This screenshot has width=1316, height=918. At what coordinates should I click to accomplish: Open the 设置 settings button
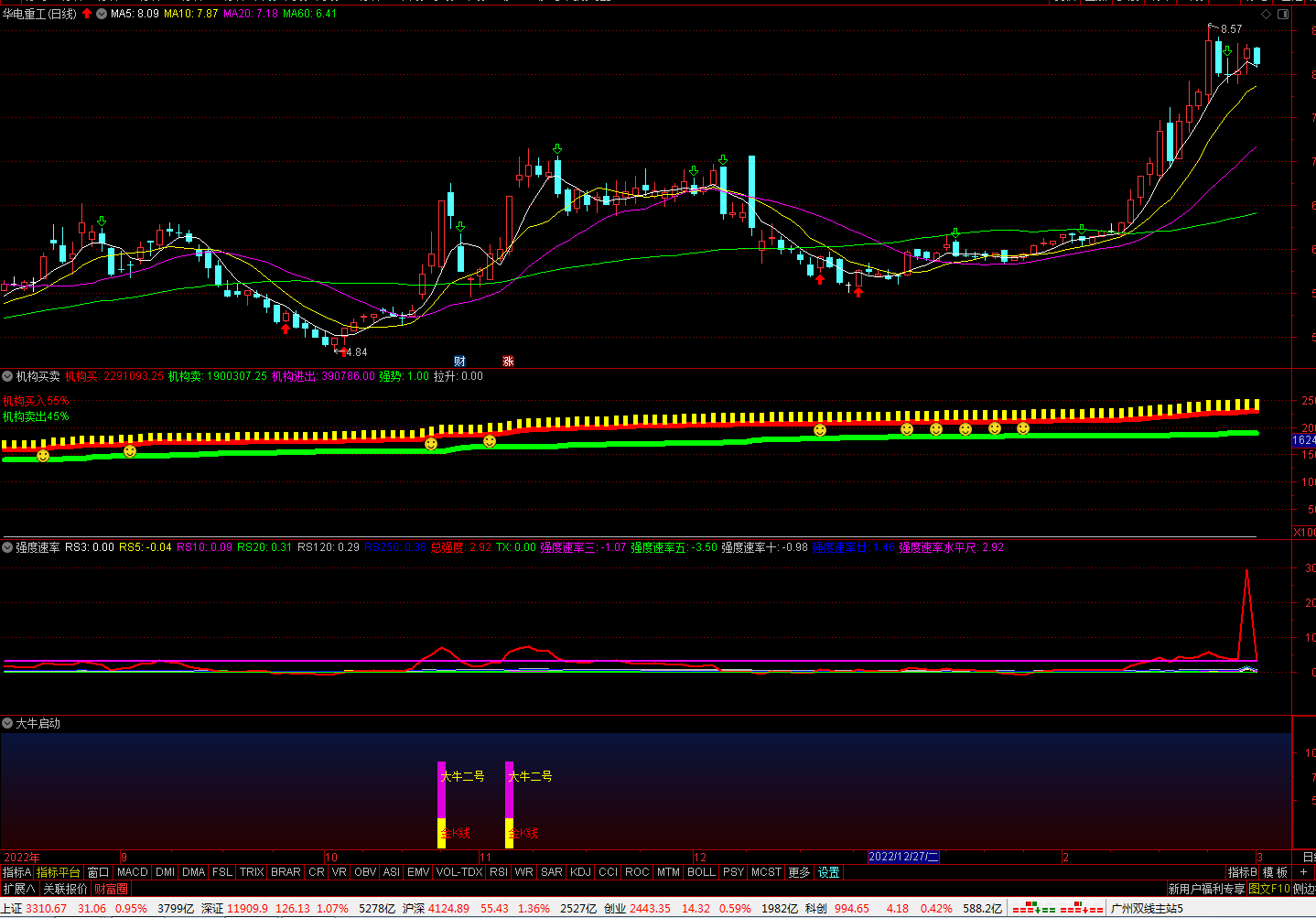click(829, 872)
